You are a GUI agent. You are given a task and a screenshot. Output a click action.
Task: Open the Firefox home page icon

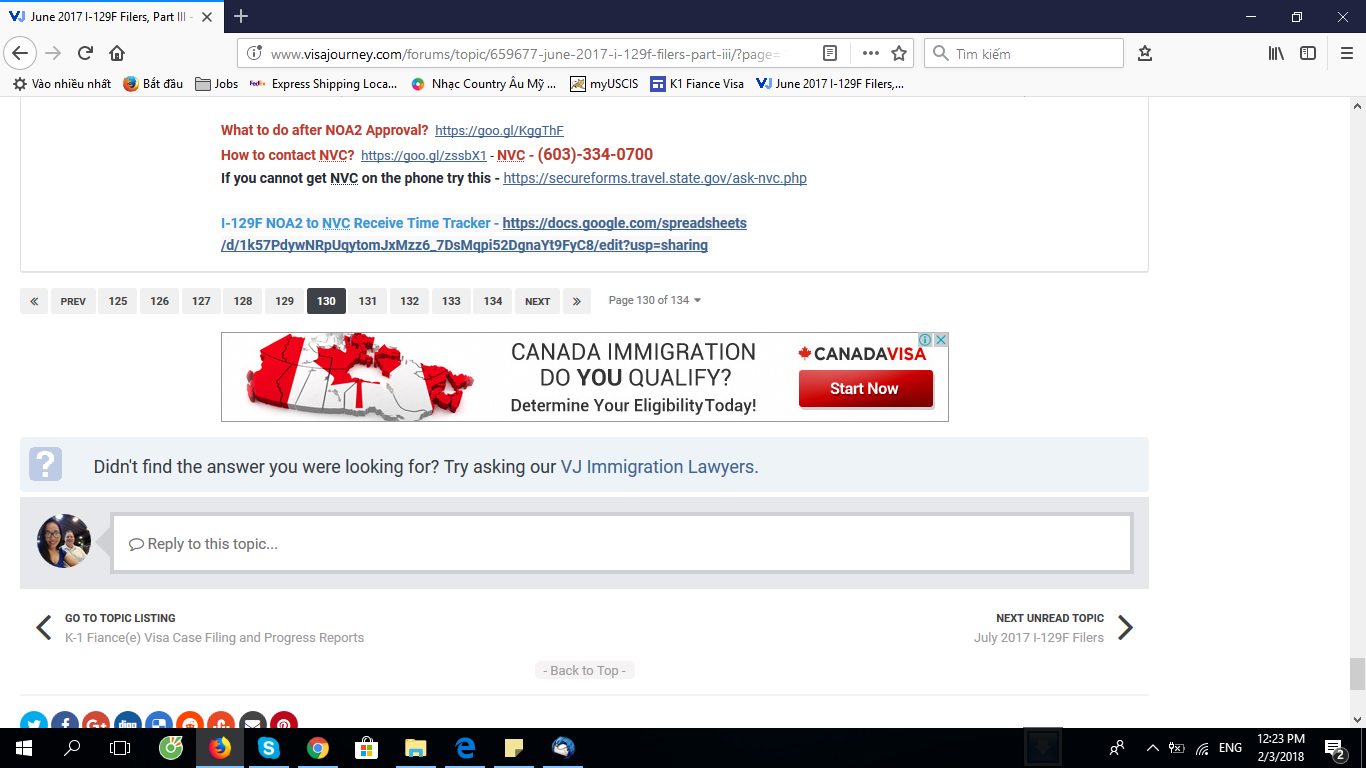(117, 53)
